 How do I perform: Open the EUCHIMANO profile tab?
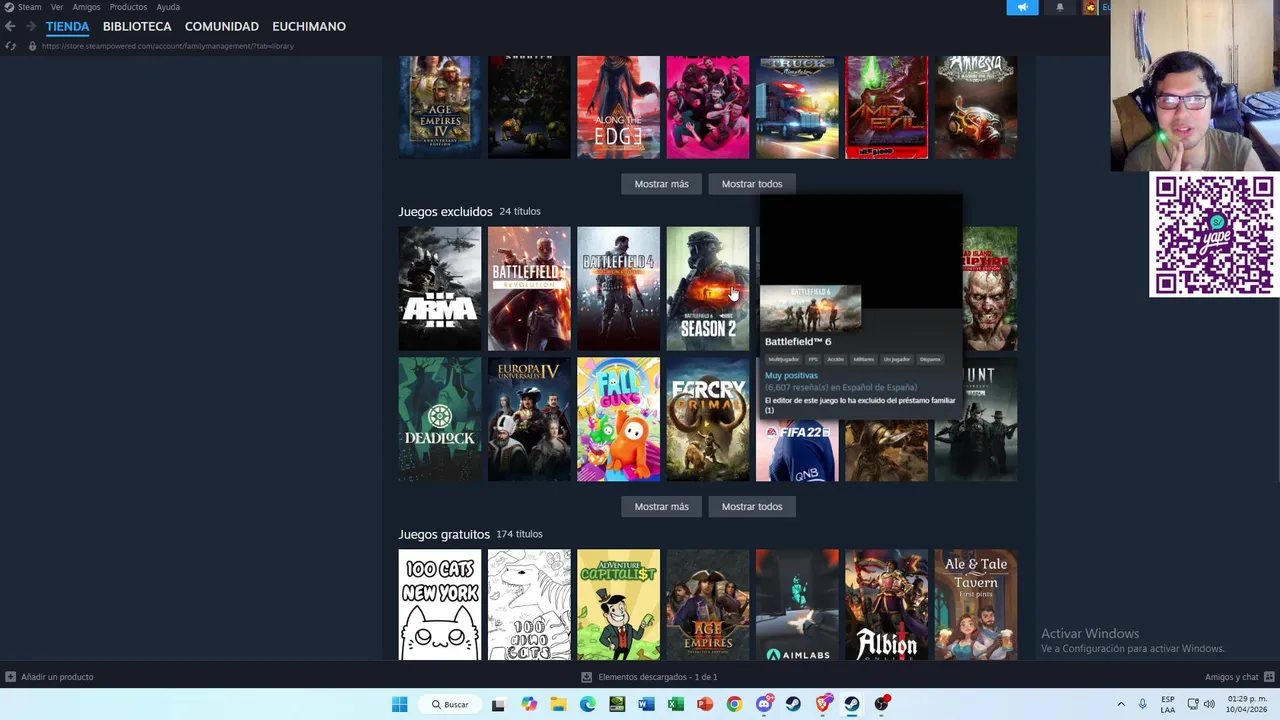click(309, 26)
